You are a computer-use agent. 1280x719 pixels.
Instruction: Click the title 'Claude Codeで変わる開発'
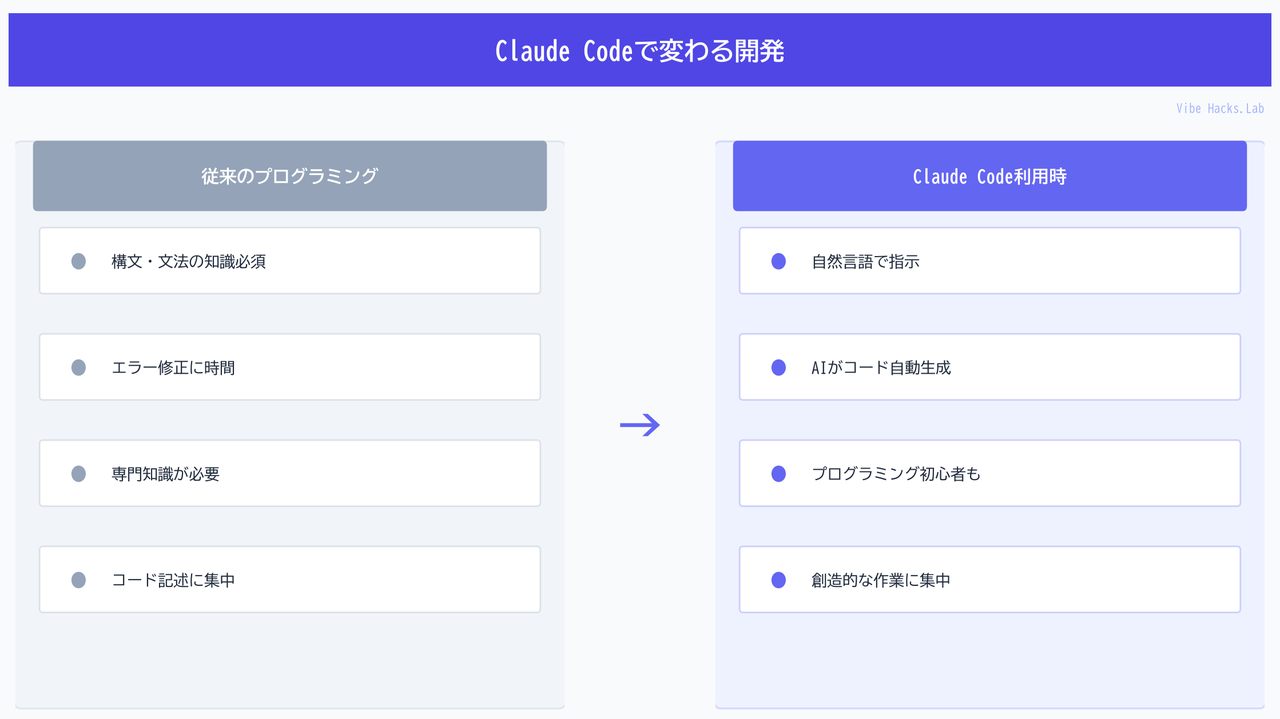pyautogui.click(x=640, y=51)
